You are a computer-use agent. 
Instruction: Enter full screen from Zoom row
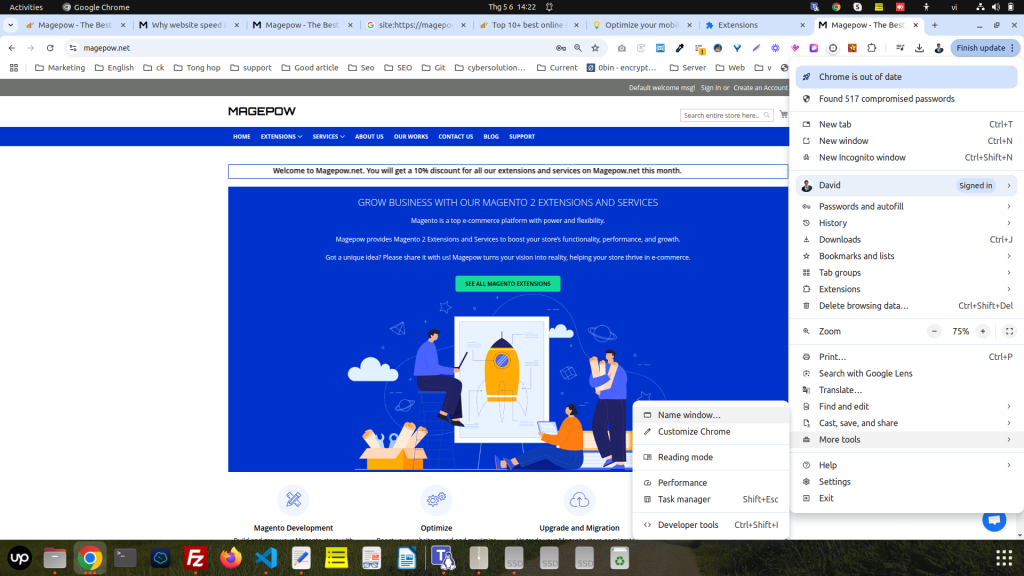[1009, 331]
